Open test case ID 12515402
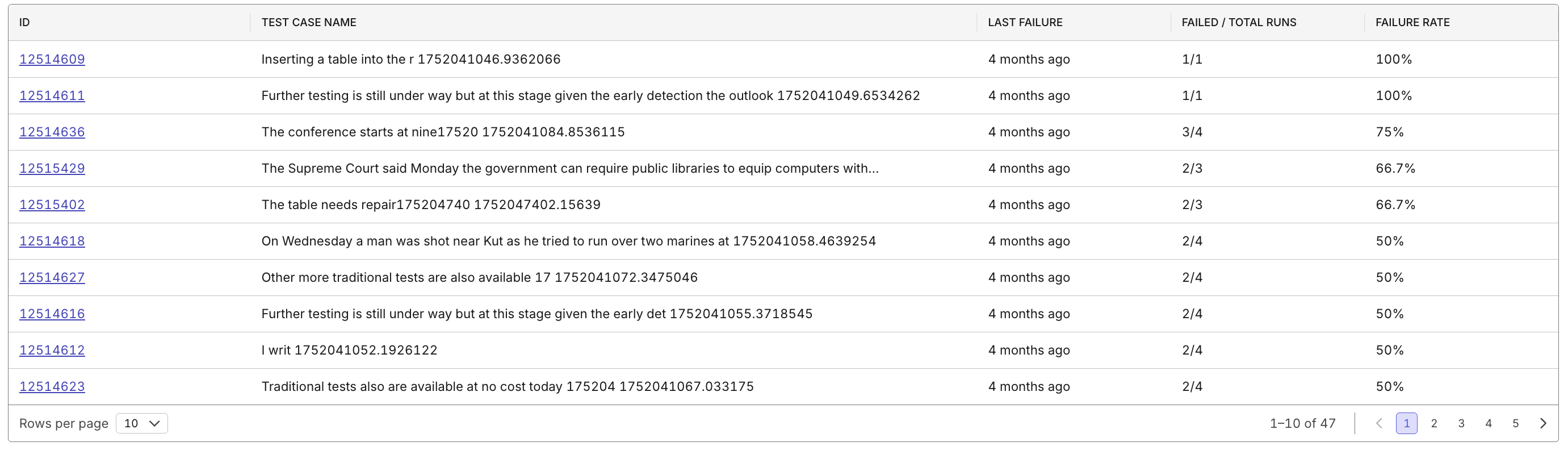The image size is (1568, 450). (52, 205)
